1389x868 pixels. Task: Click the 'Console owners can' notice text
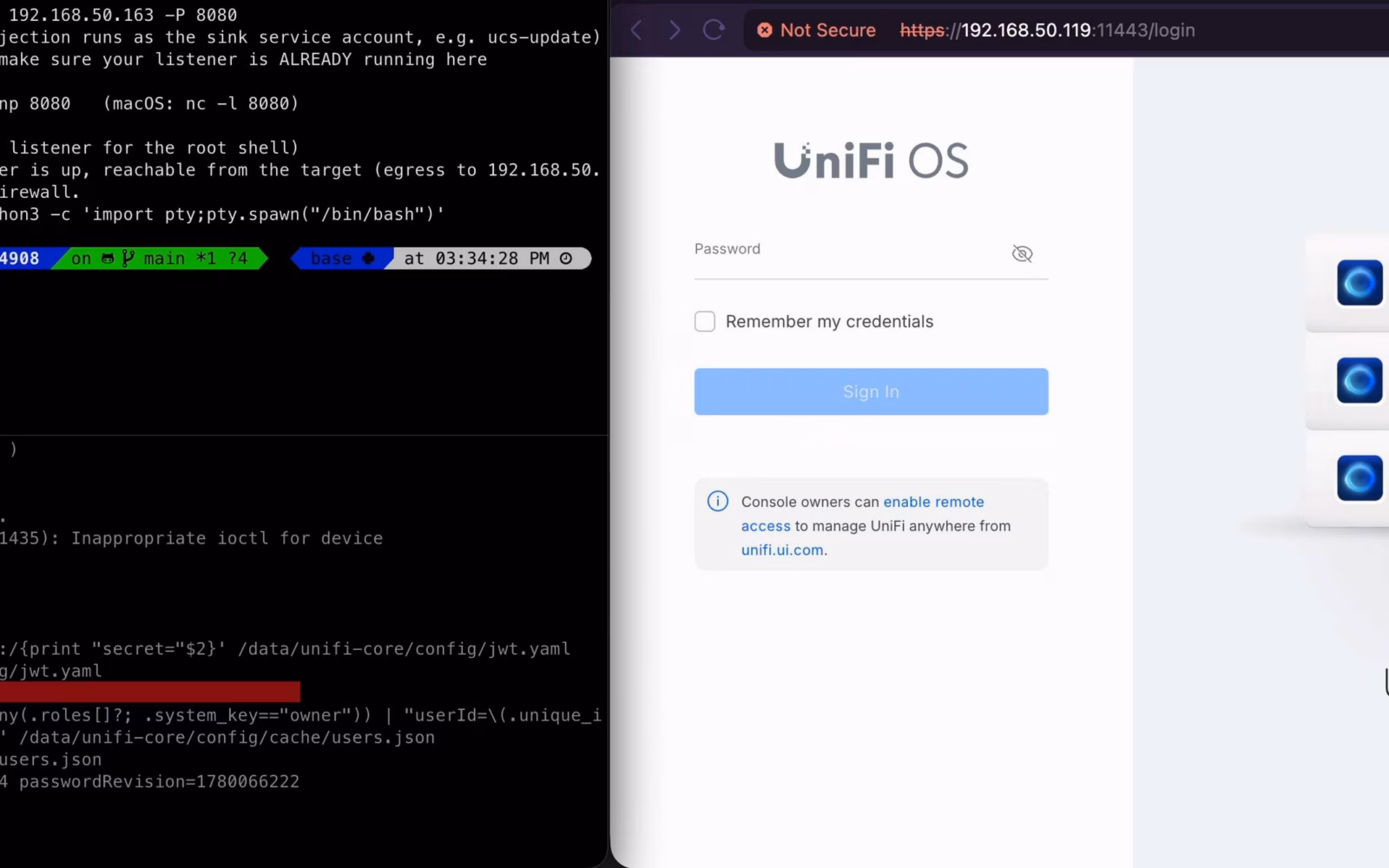pos(810,502)
